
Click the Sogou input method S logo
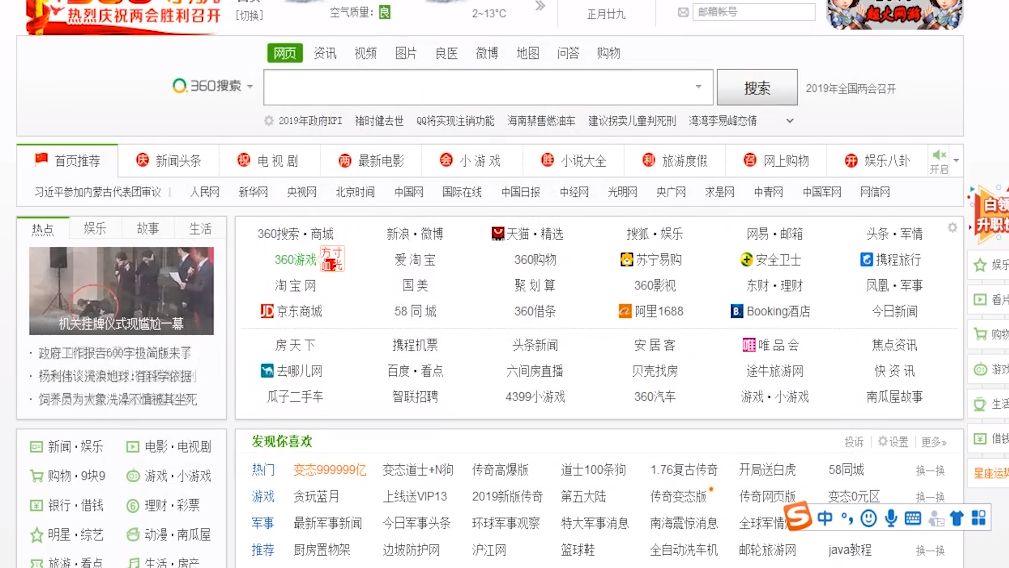799,517
